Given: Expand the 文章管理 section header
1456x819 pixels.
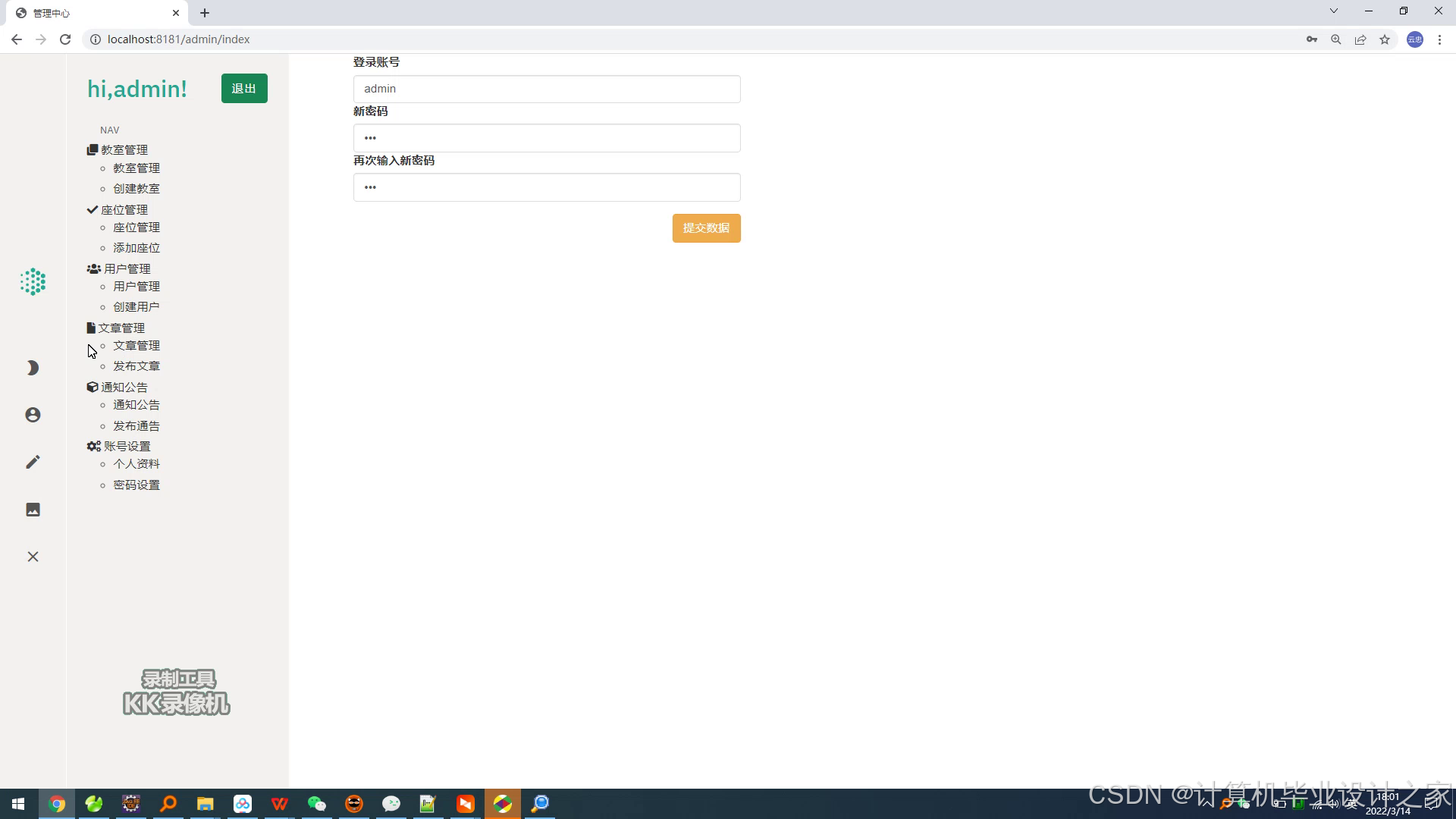Looking at the screenshot, I should pyautogui.click(x=116, y=328).
